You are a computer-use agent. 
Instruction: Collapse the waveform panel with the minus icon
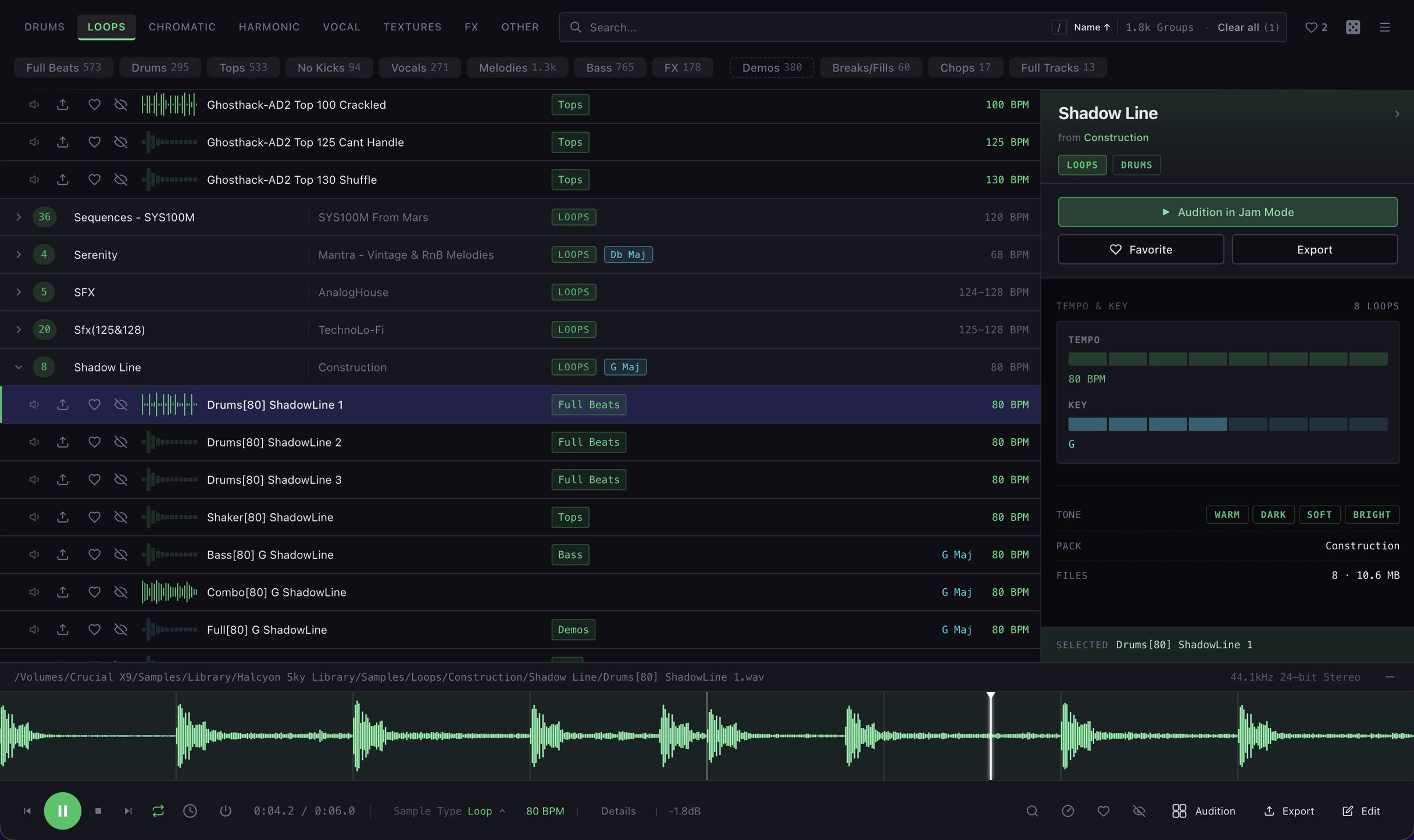pos(1390,677)
